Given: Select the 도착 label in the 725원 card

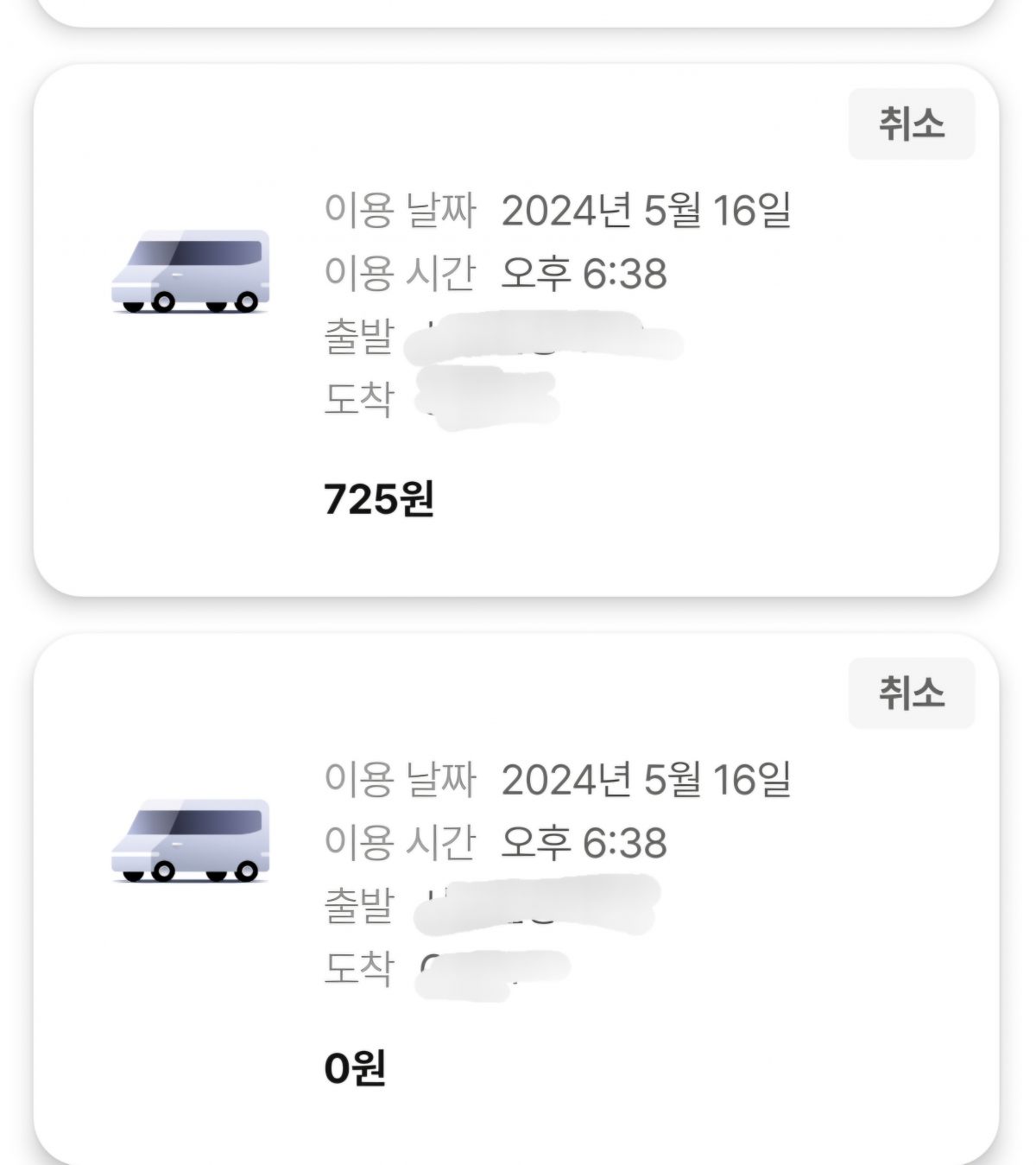Looking at the screenshot, I should point(359,400).
